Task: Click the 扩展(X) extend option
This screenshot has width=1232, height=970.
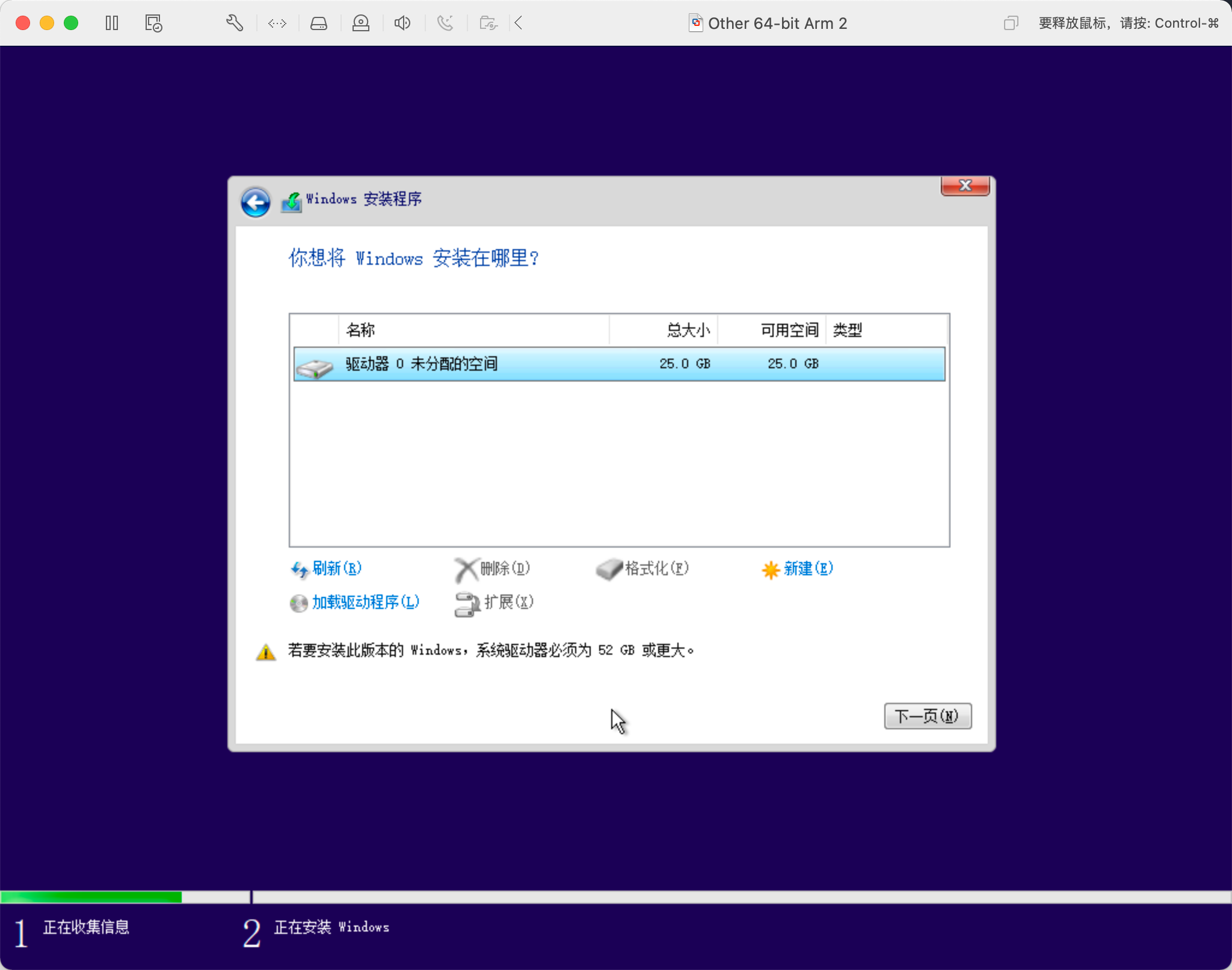Action: click(x=509, y=602)
